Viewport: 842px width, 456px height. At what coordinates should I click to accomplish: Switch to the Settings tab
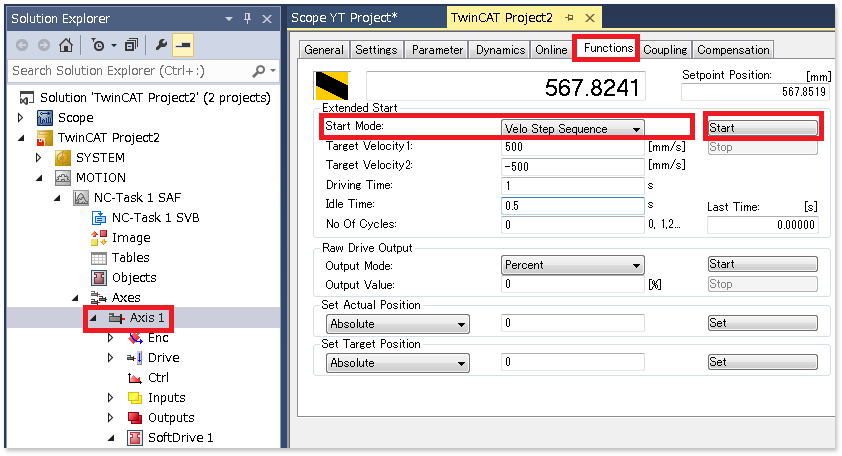376,50
